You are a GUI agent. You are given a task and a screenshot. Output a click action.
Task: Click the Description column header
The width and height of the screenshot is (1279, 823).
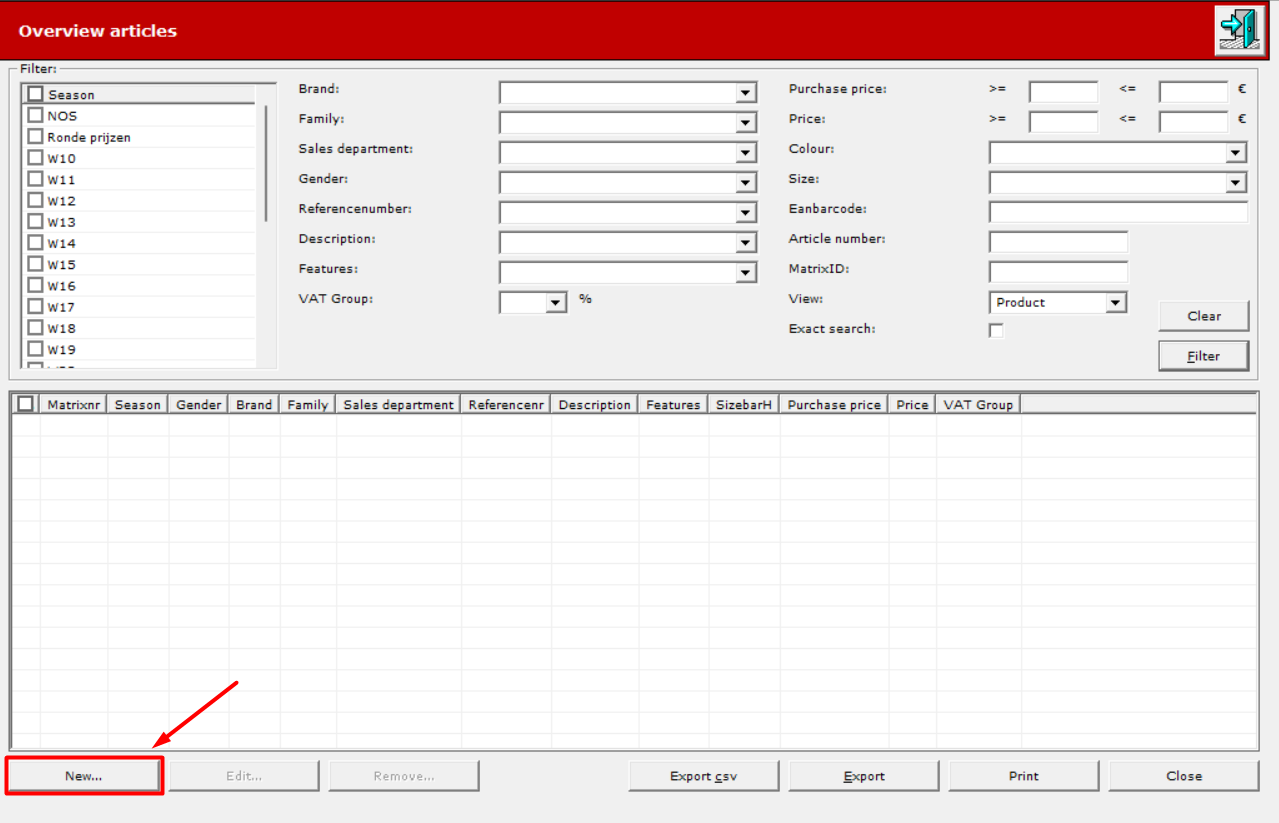[595, 404]
